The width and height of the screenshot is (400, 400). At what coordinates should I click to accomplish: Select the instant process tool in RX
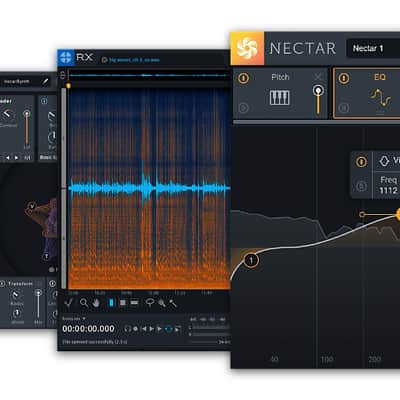[x=69, y=303]
